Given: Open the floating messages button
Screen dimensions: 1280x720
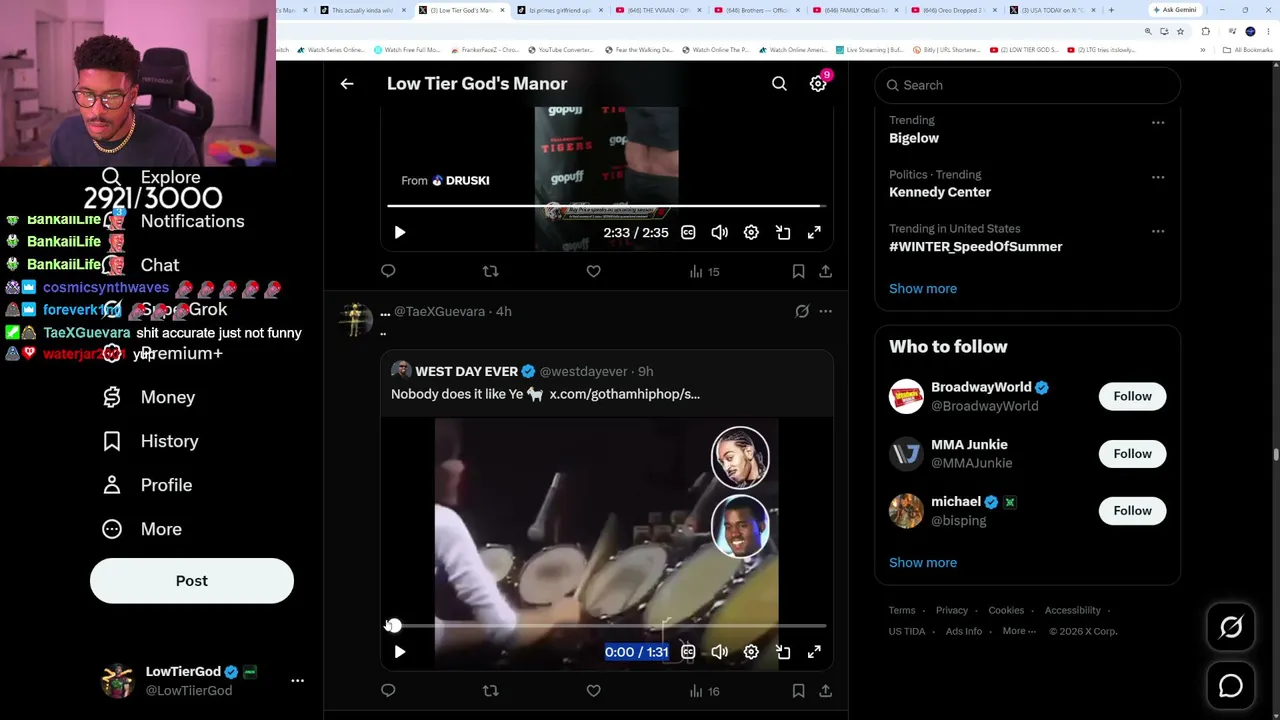Looking at the screenshot, I should click(1231, 686).
